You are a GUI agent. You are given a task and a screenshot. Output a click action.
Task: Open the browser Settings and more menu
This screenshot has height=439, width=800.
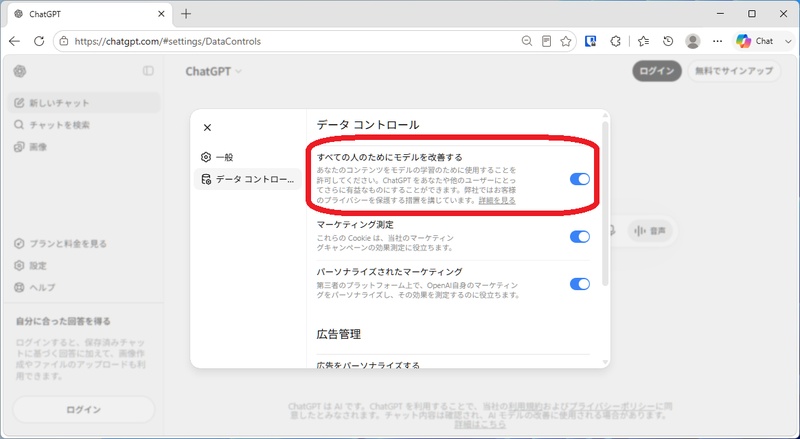pos(717,41)
